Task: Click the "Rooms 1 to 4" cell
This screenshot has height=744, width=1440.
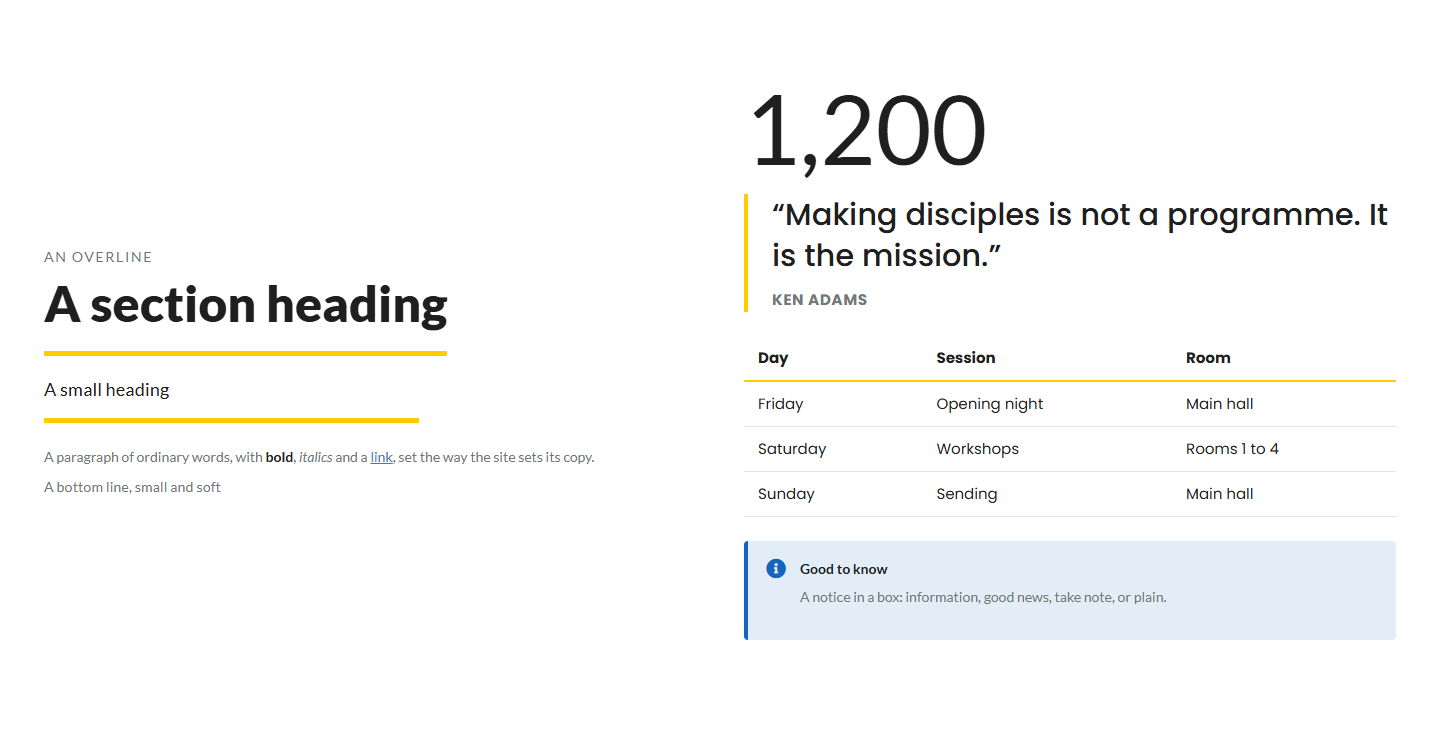Action: click(x=1232, y=449)
